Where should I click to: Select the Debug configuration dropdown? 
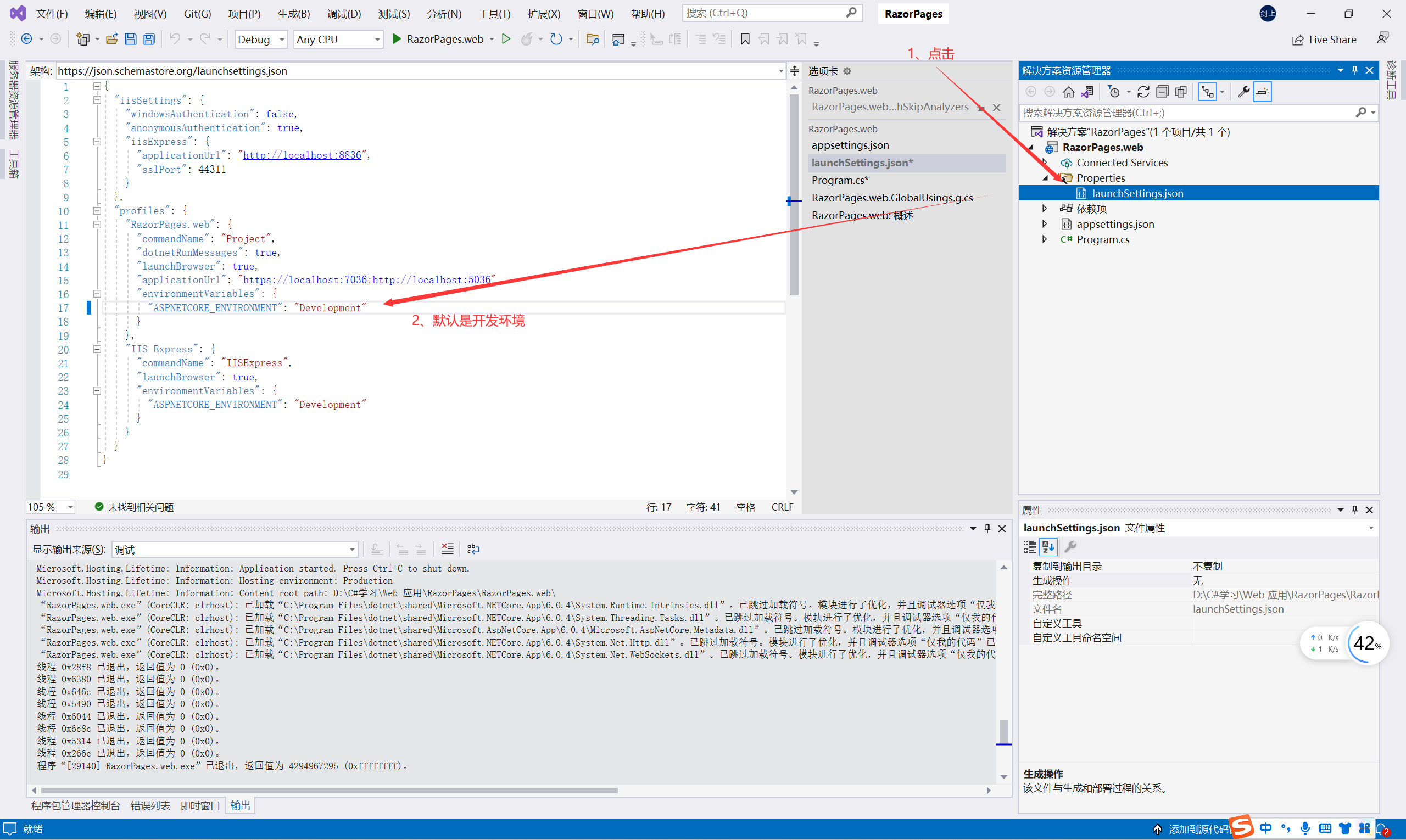[259, 39]
